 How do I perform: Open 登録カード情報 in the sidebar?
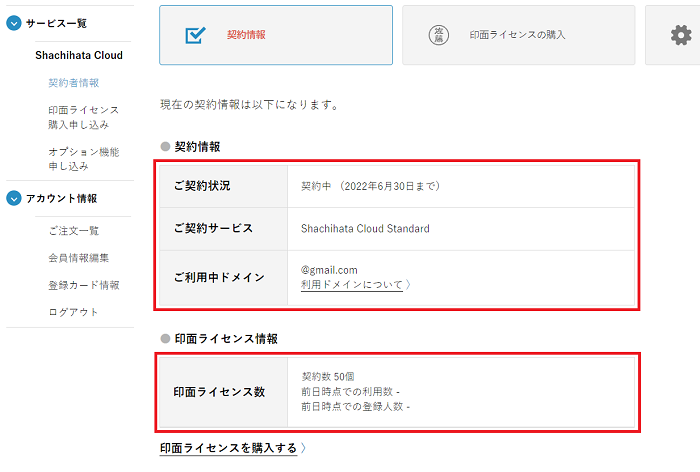[83, 285]
